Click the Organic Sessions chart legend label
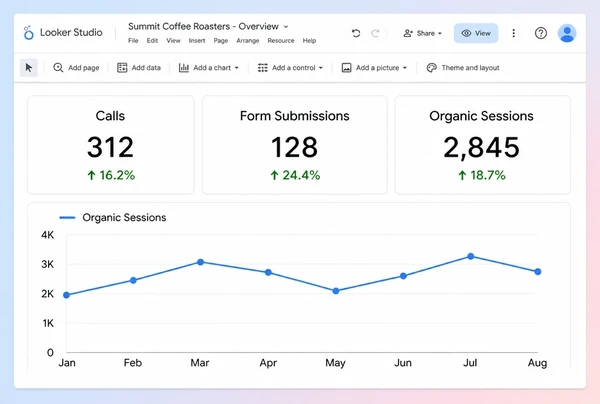600x404 pixels. (124, 218)
